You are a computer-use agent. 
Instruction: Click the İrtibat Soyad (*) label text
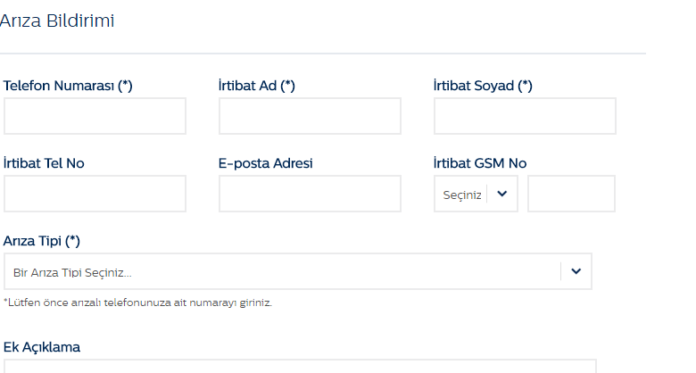pyautogui.click(x=483, y=85)
